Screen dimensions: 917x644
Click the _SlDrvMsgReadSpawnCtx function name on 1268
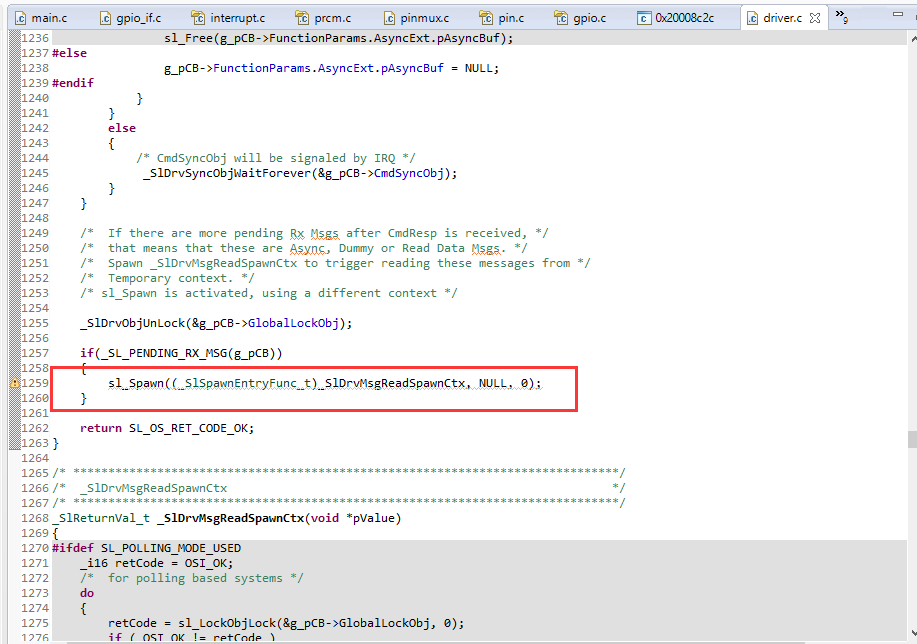tap(230, 518)
